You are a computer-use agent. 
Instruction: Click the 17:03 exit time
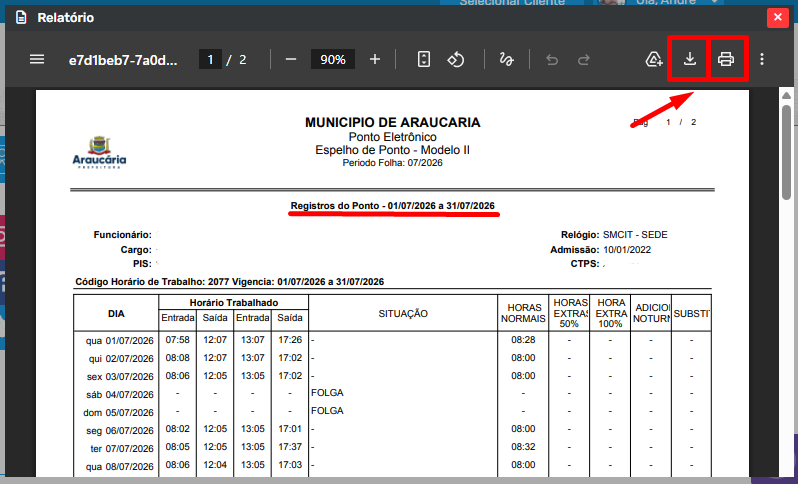290,465
